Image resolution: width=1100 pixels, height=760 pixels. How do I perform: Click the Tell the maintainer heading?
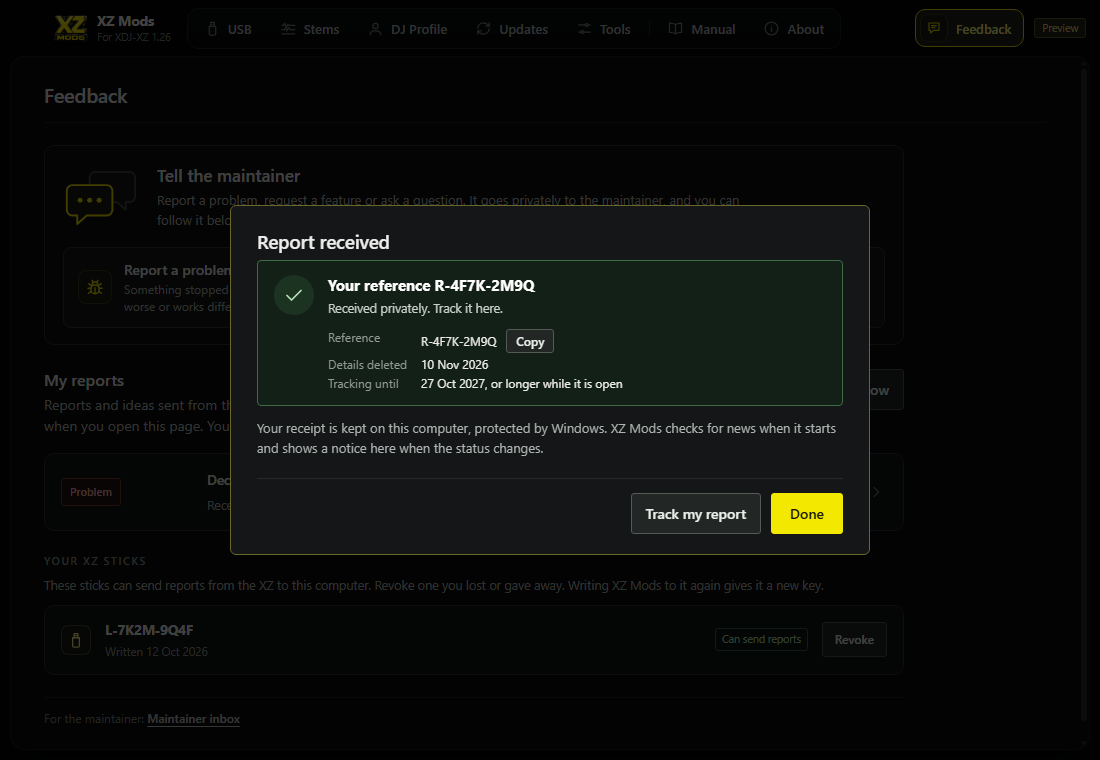pos(228,176)
